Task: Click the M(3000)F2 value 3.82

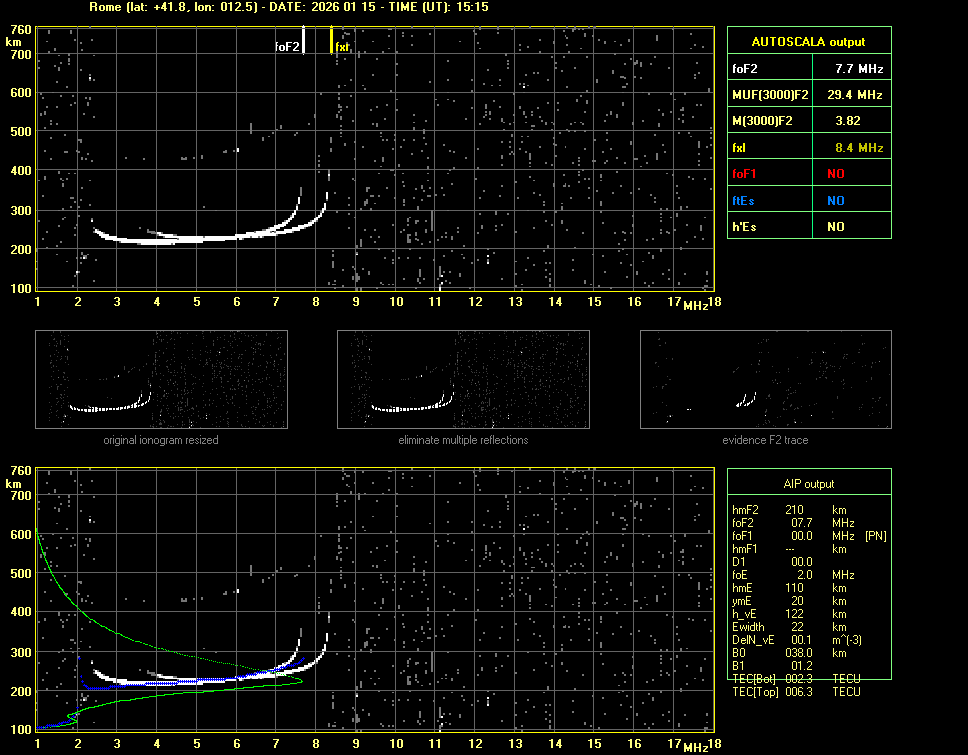Action: (x=848, y=121)
